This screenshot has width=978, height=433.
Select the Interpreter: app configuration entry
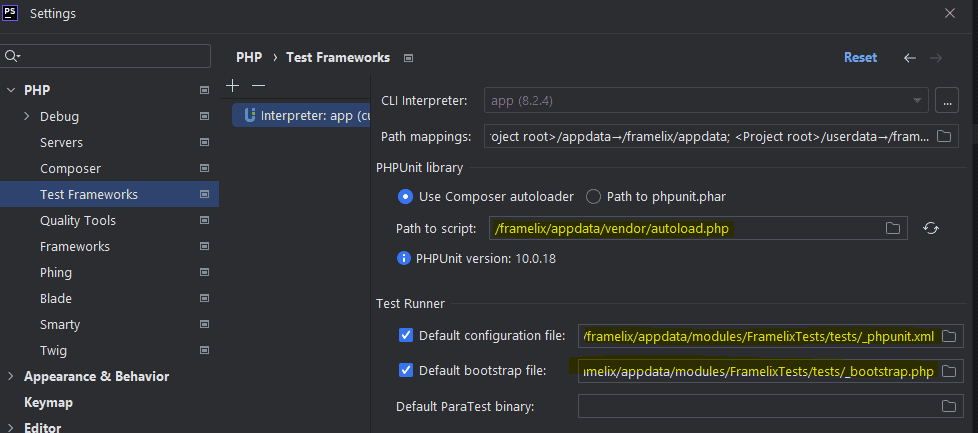[301, 115]
